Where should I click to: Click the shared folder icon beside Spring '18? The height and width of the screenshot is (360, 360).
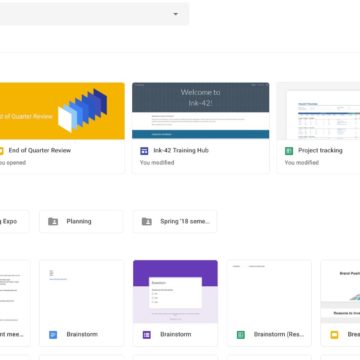coord(147,221)
